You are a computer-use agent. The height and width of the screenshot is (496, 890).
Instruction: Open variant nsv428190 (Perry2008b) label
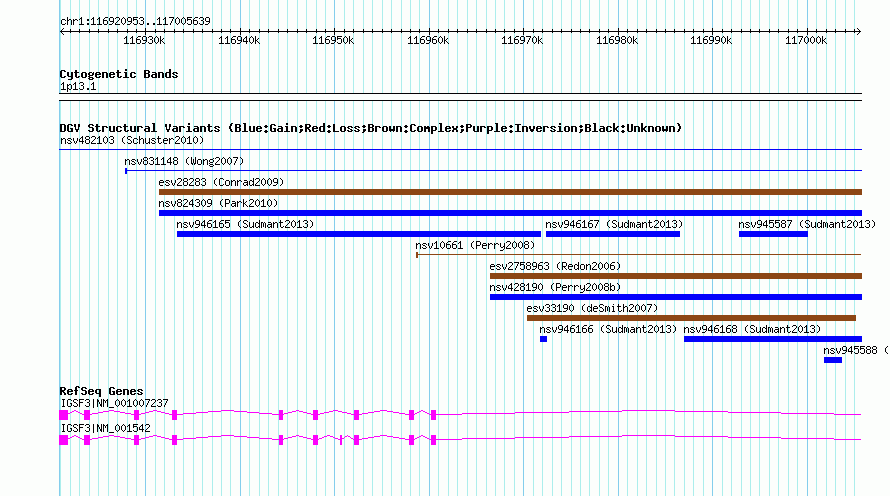point(555,287)
